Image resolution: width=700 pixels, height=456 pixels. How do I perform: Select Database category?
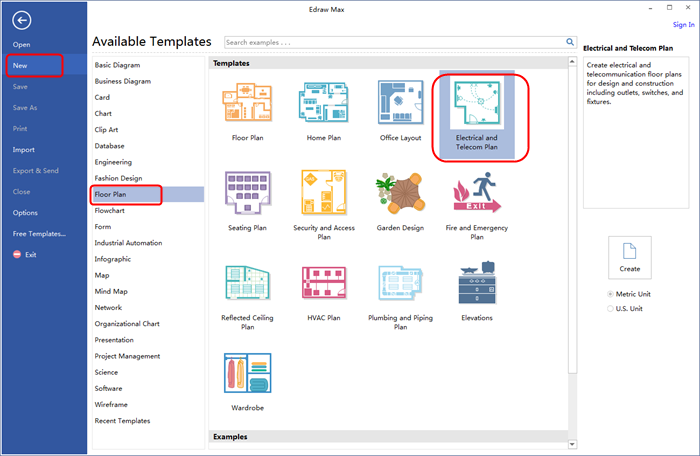[x=109, y=146]
